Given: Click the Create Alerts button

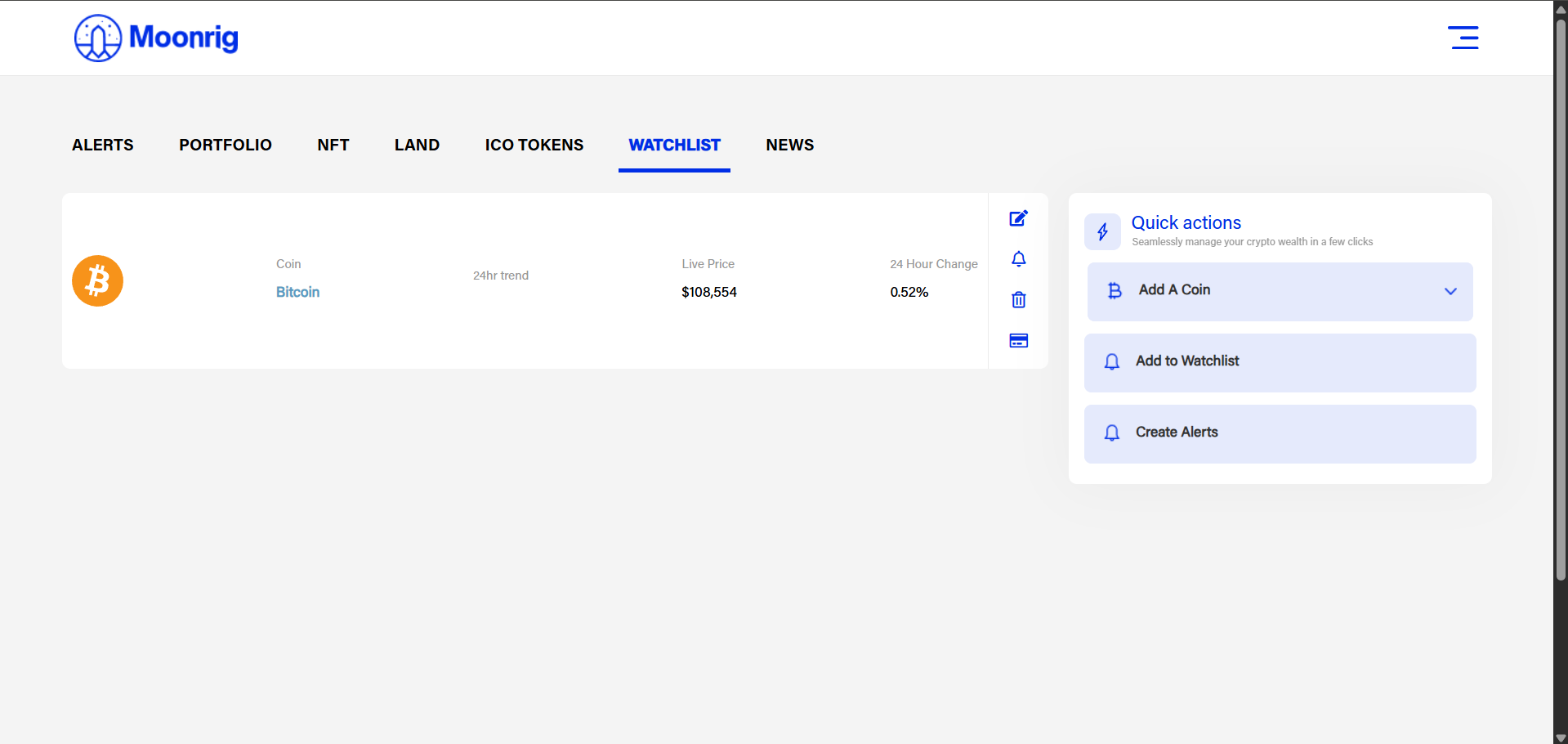Looking at the screenshot, I should (x=1280, y=433).
